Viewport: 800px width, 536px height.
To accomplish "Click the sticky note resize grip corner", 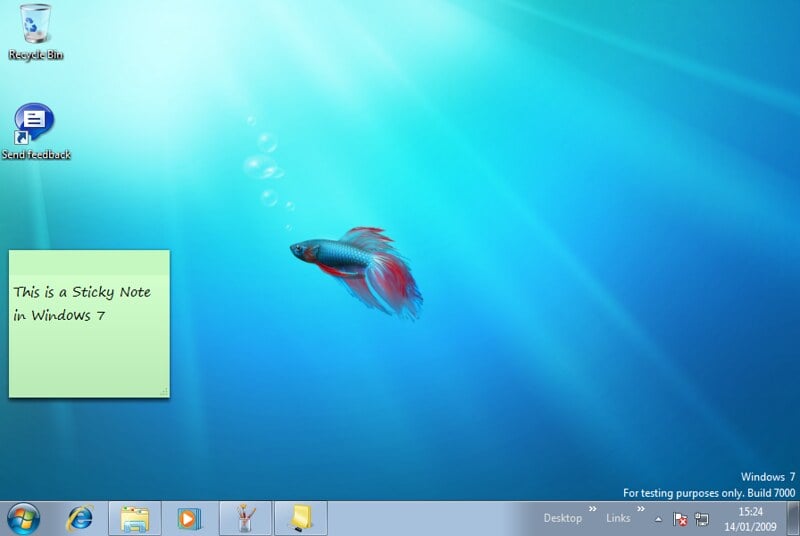I will 164,391.
